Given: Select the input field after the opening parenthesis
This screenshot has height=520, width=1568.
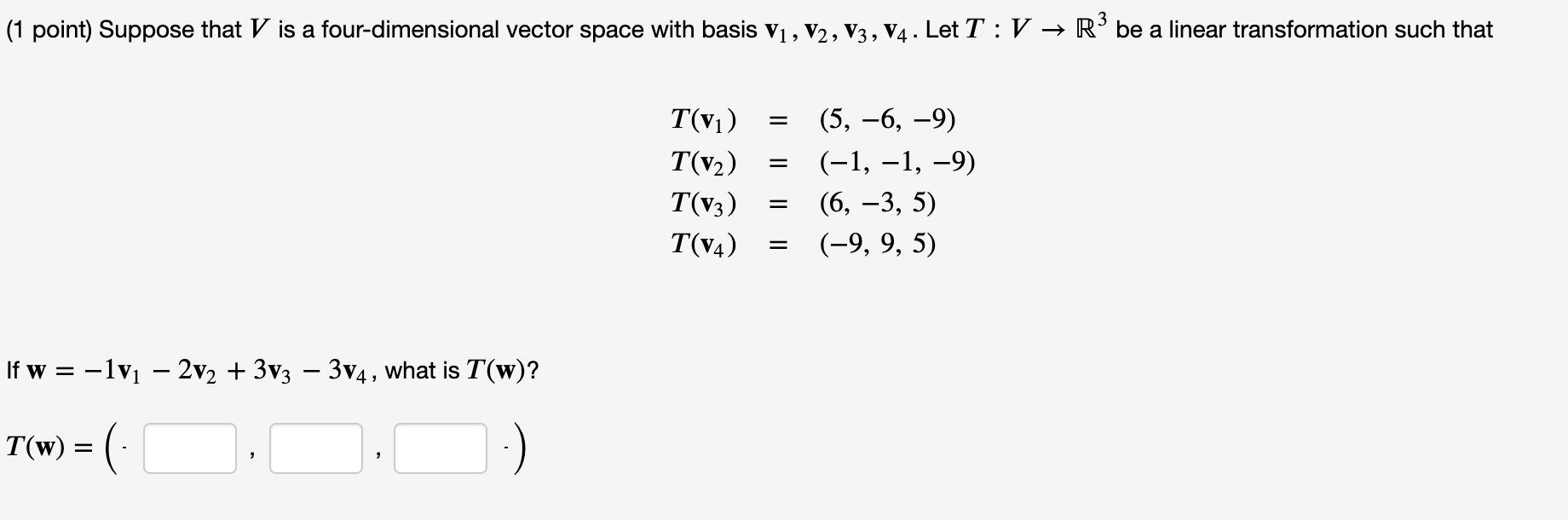Looking at the screenshot, I should point(189,447).
